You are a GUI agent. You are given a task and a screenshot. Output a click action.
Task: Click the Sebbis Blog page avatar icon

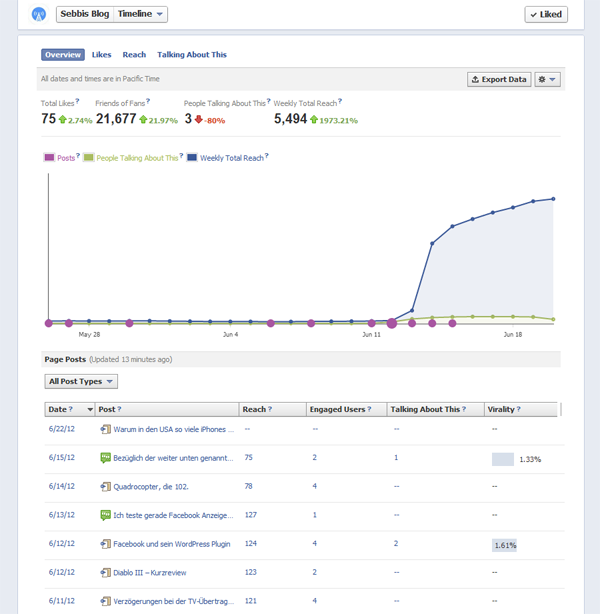pyautogui.click(x=39, y=14)
